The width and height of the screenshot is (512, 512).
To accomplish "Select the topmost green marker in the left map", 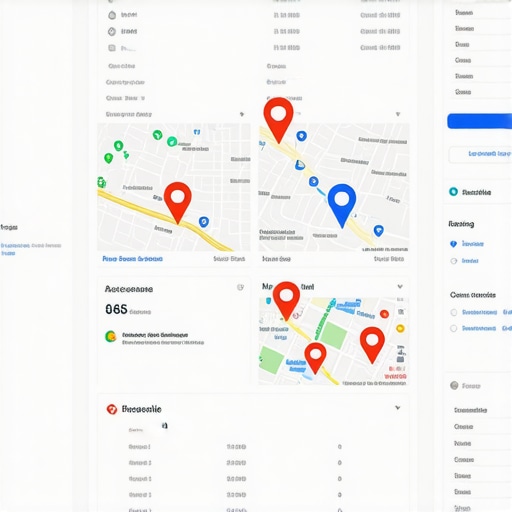I will pyautogui.click(x=157, y=135).
